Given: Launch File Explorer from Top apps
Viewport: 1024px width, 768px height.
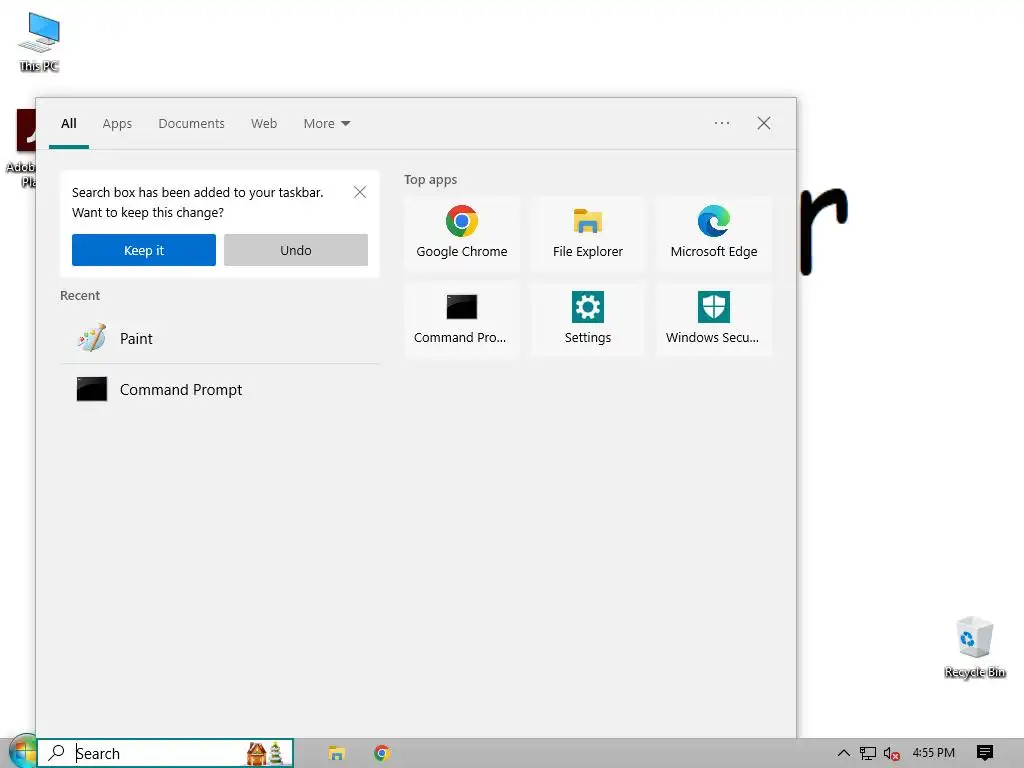Looking at the screenshot, I should coord(588,233).
